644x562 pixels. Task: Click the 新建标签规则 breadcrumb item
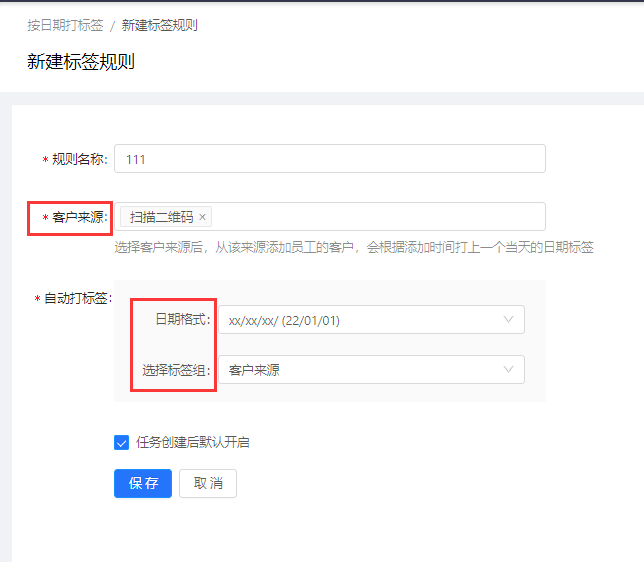tap(159, 25)
